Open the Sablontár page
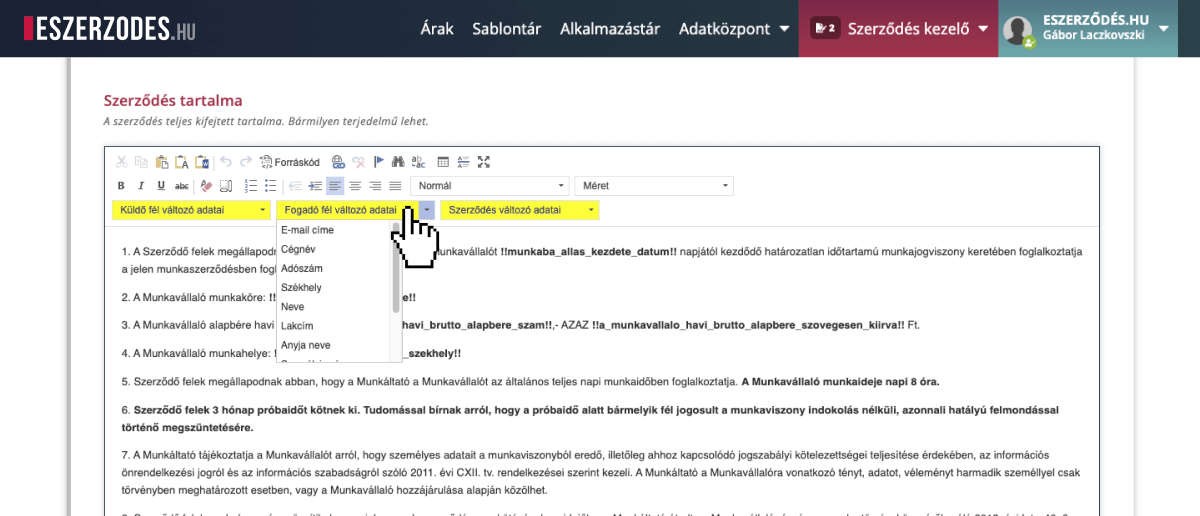Screen dimensions: 1200x516 (x=507, y=28)
